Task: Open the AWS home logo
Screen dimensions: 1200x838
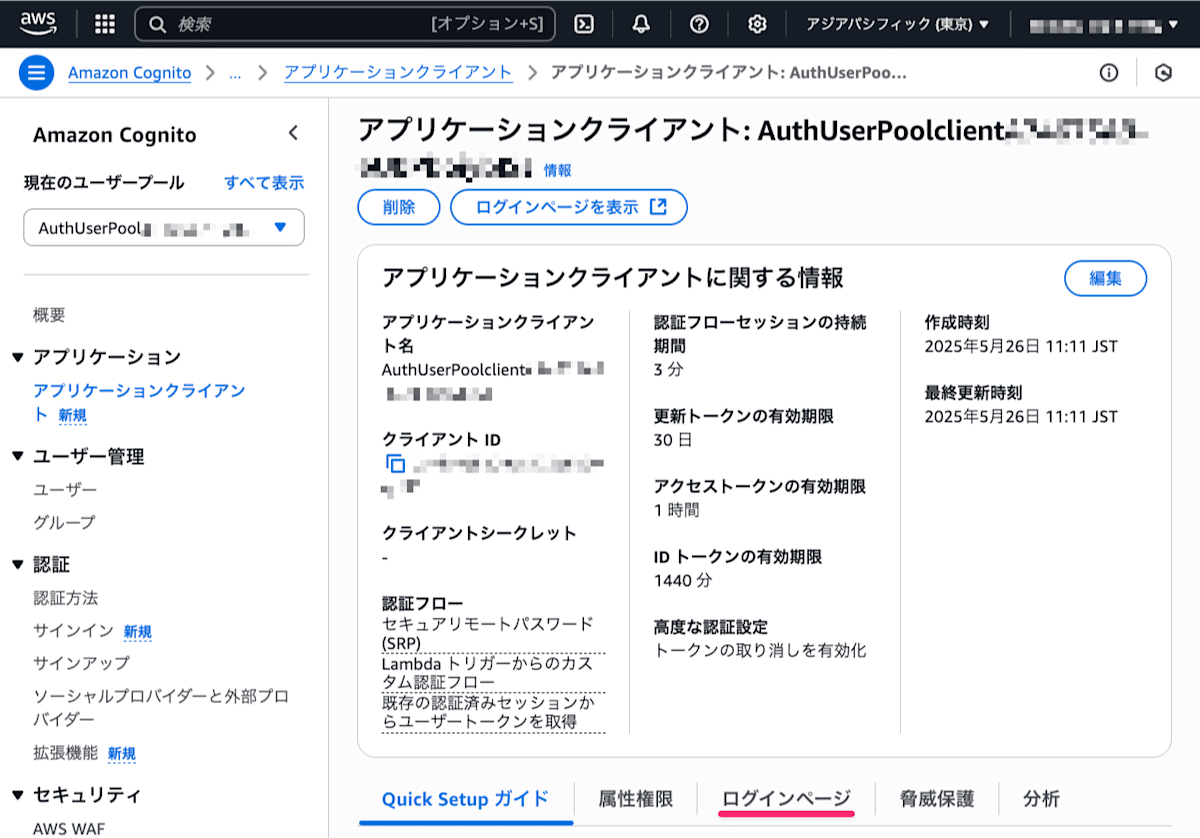Action: [x=37, y=24]
